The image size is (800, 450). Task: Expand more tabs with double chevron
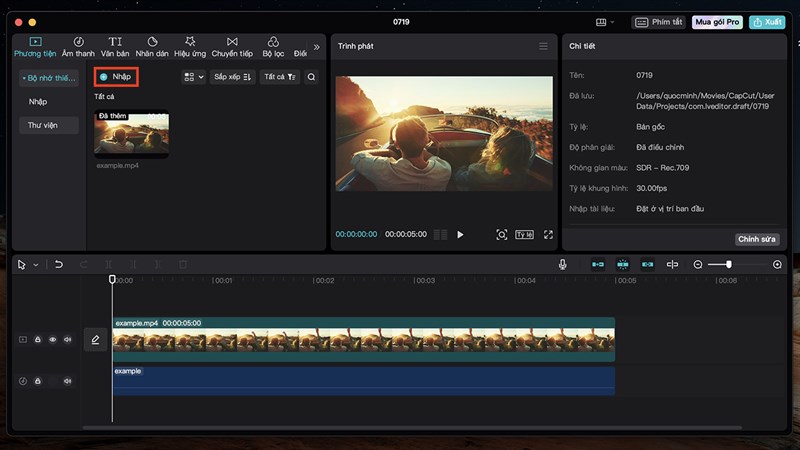coord(316,47)
